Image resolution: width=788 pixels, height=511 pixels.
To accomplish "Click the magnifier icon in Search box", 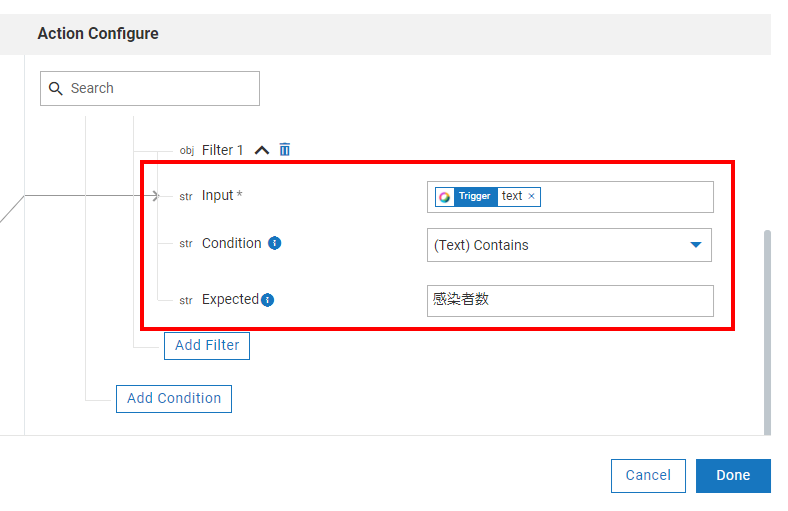I will (x=56, y=89).
